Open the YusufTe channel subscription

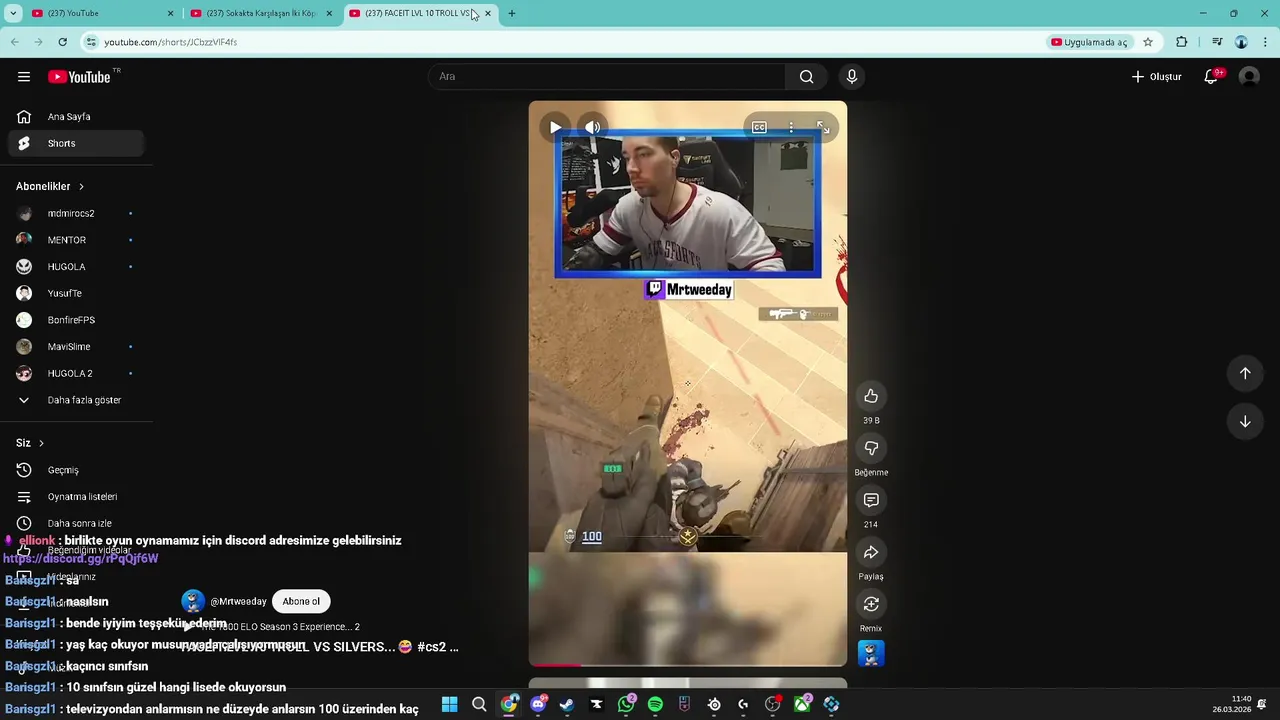tap(76, 293)
